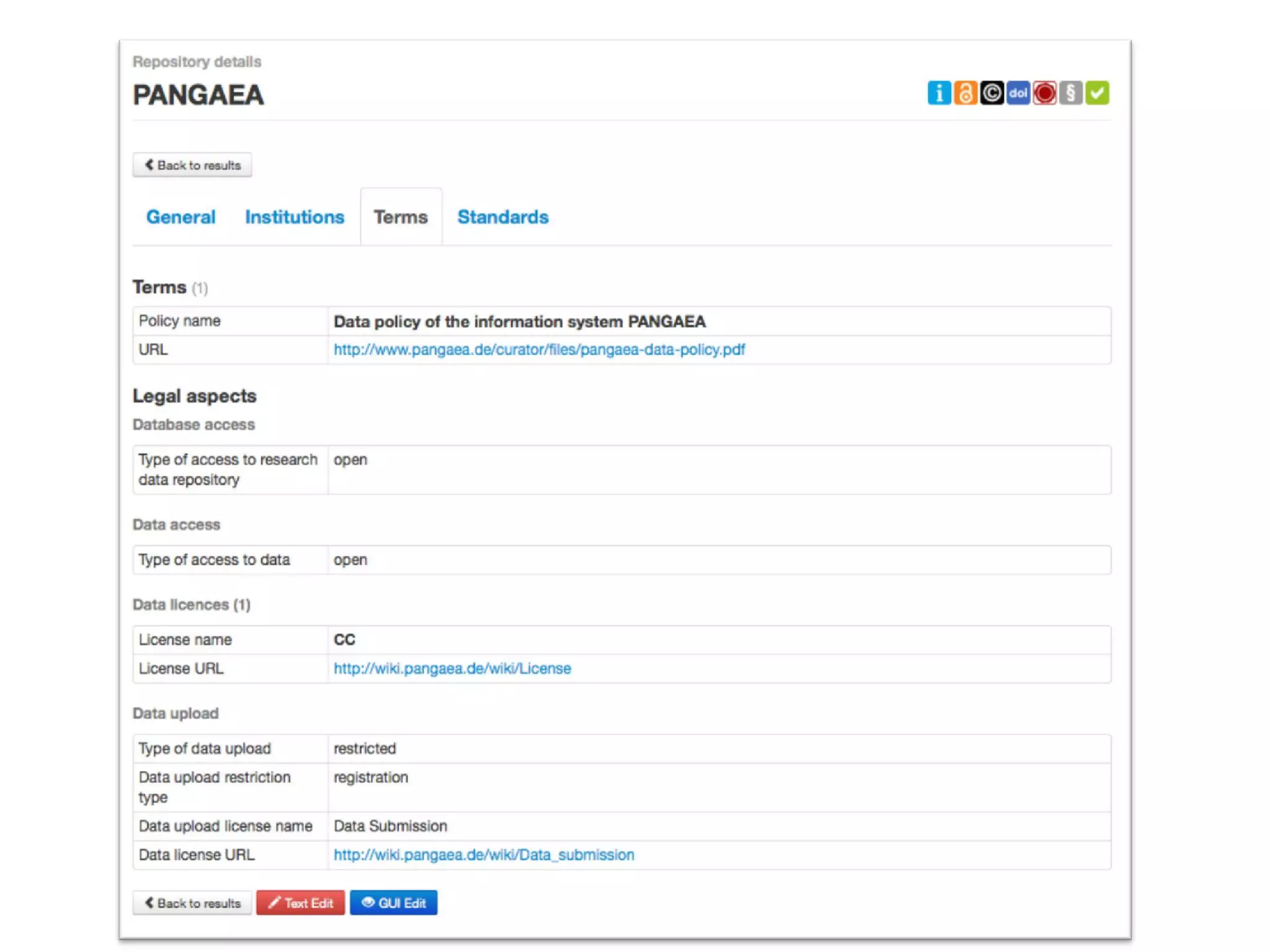The height and width of the screenshot is (952, 1270).
Task: Click the black copyright licence icon
Action: tap(992, 93)
